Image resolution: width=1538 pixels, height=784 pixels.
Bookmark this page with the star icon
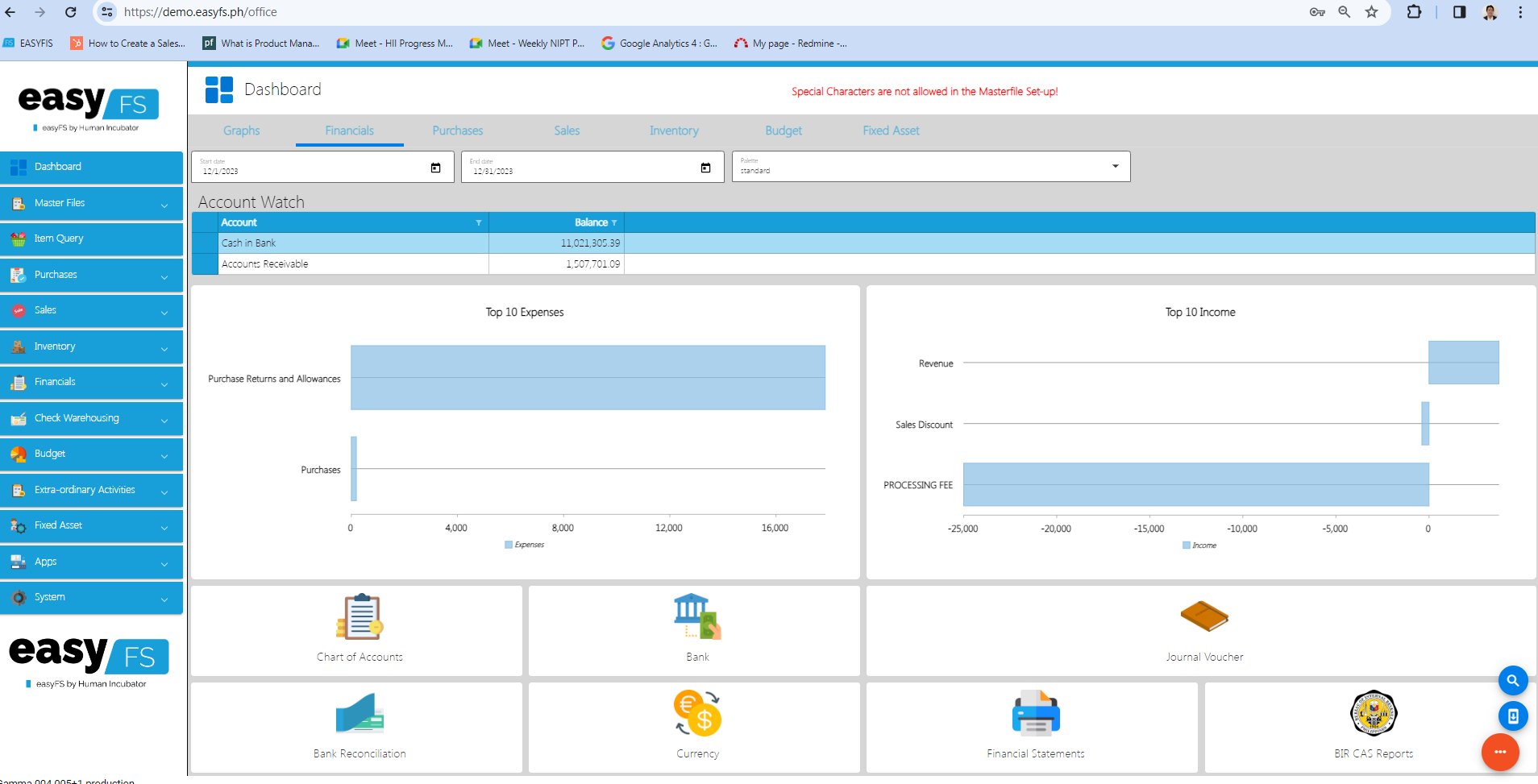click(1371, 12)
